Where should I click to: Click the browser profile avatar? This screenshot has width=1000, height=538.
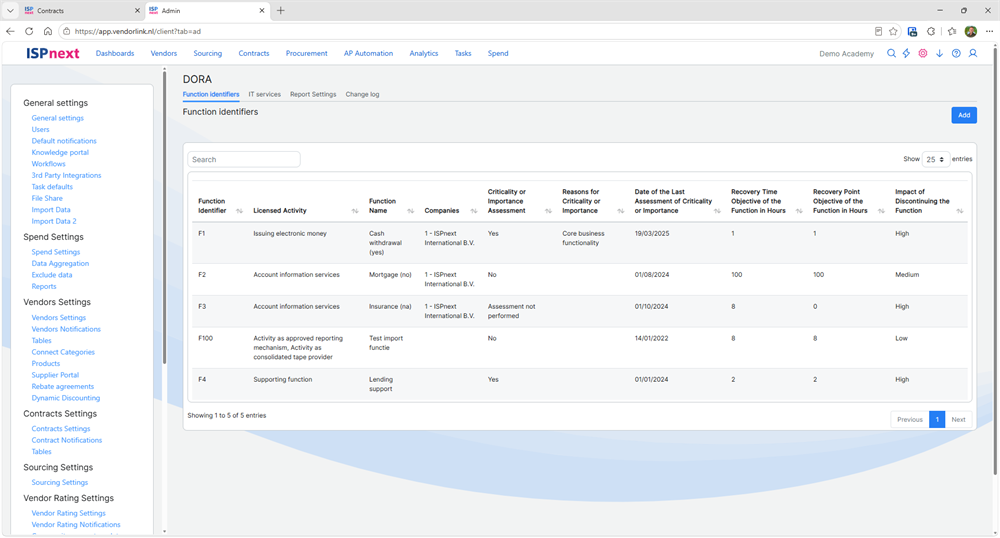[x=971, y=31]
